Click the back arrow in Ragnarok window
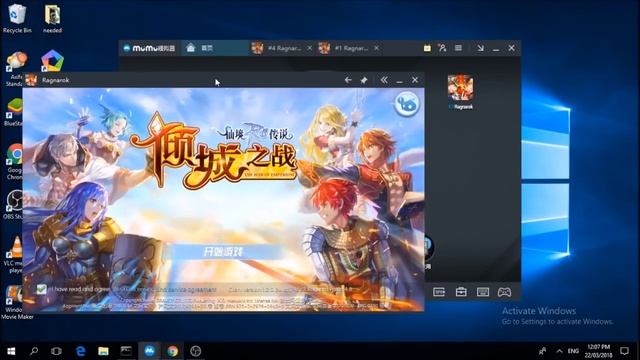640x360 pixels. tap(348, 80)
